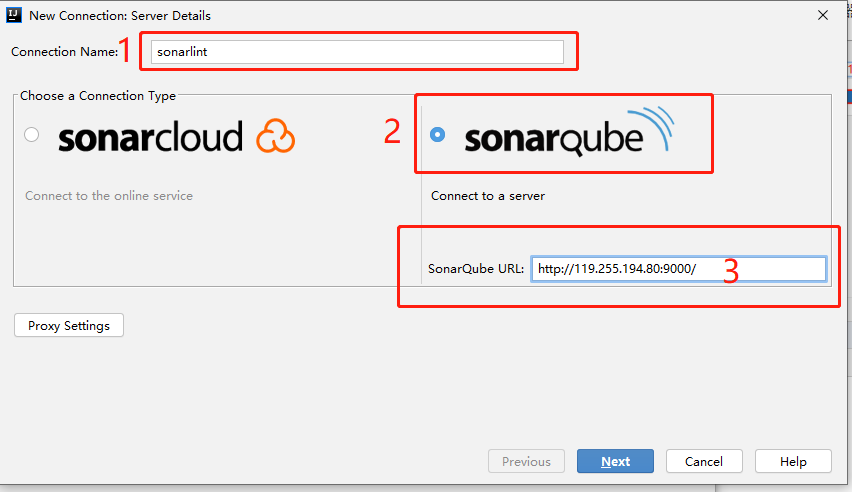Screen dimensions: 852x492
Task: Click the sonarqube logo
Action: [569, 132]
